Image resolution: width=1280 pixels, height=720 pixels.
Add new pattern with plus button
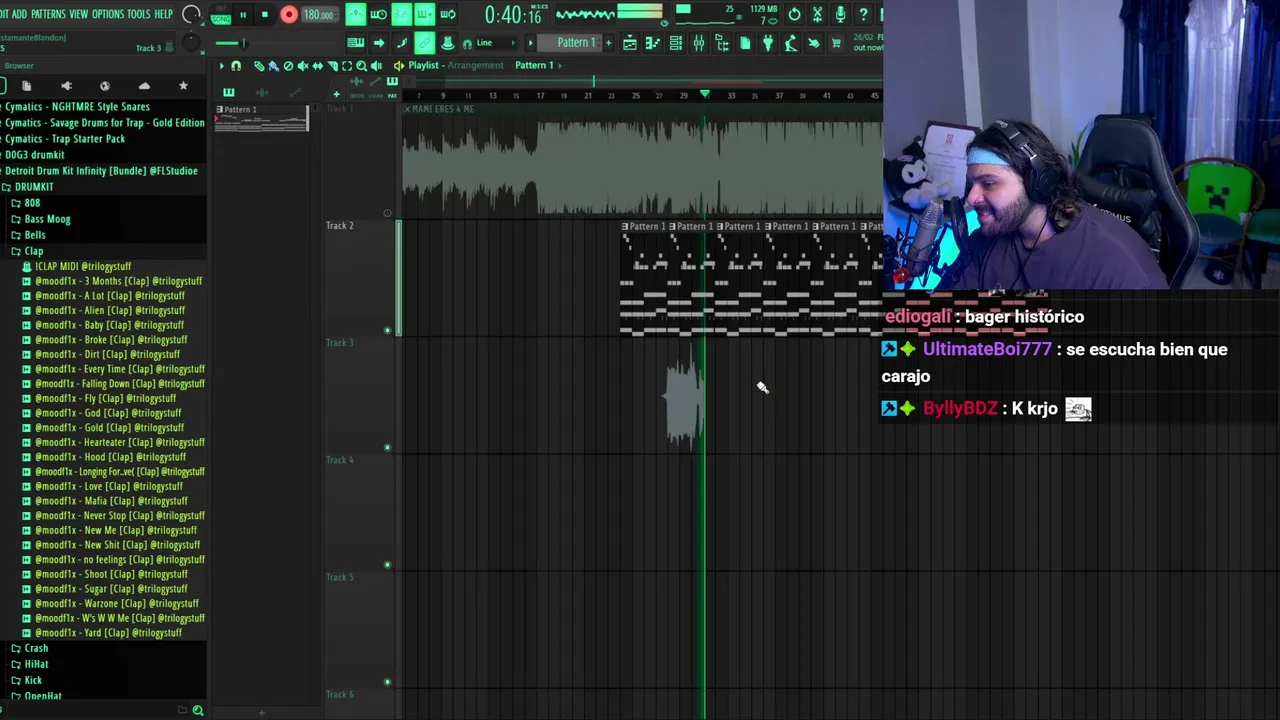click(x=608, y=42)
